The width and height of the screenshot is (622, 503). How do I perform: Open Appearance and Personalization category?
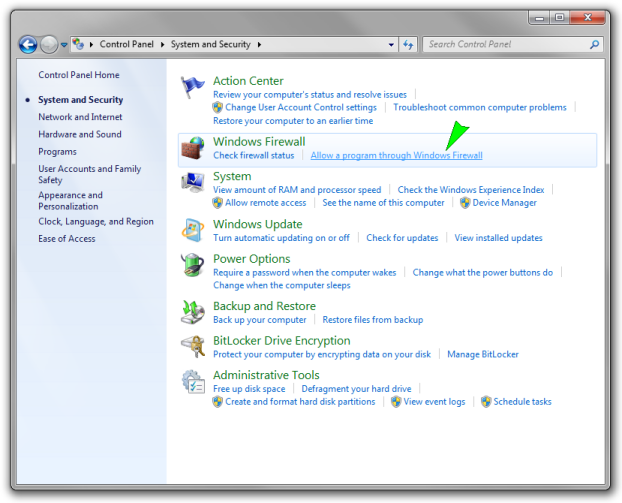click(70, 201)
